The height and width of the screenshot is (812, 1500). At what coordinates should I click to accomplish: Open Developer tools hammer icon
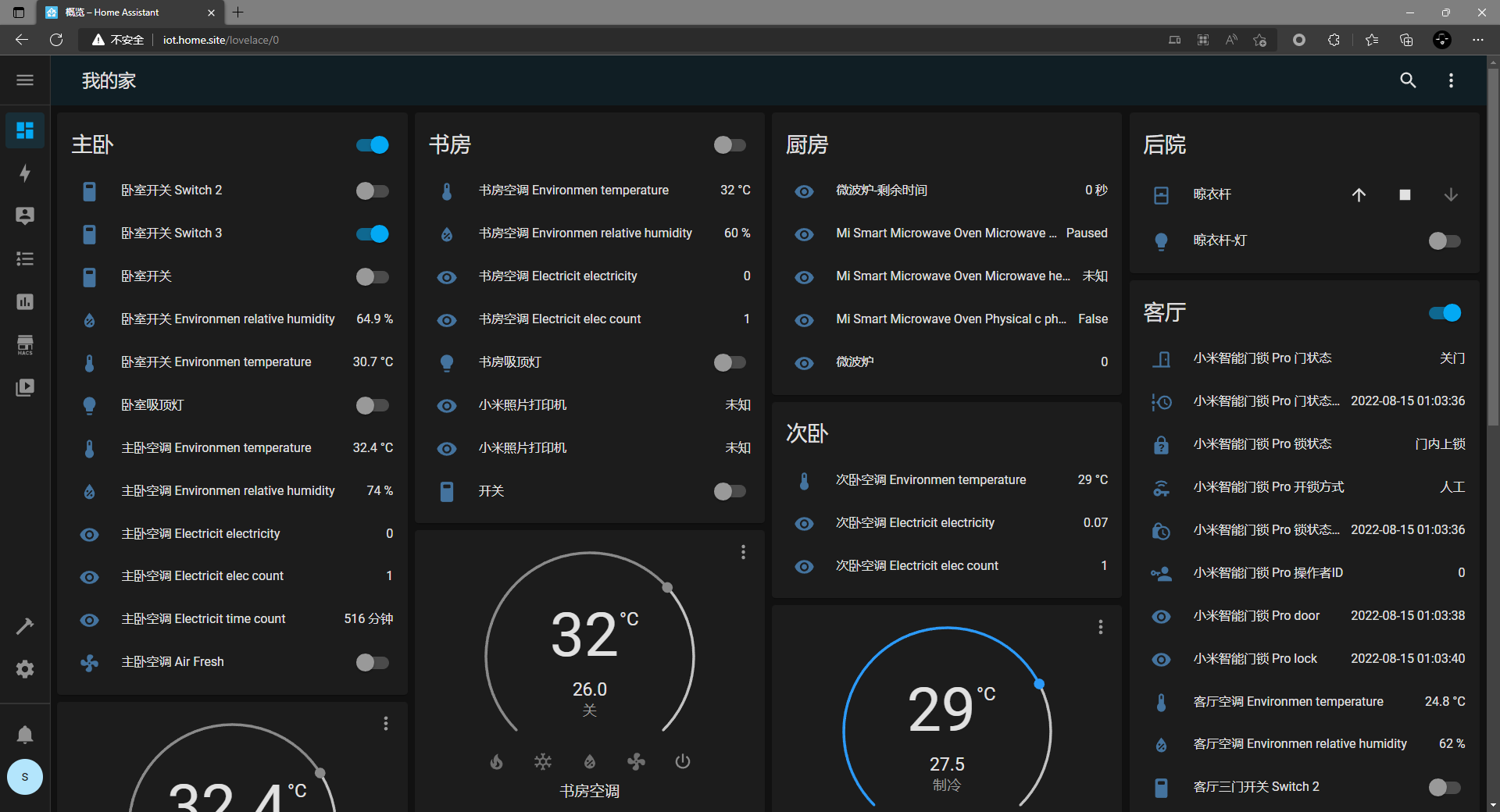[x=25, y=626]
